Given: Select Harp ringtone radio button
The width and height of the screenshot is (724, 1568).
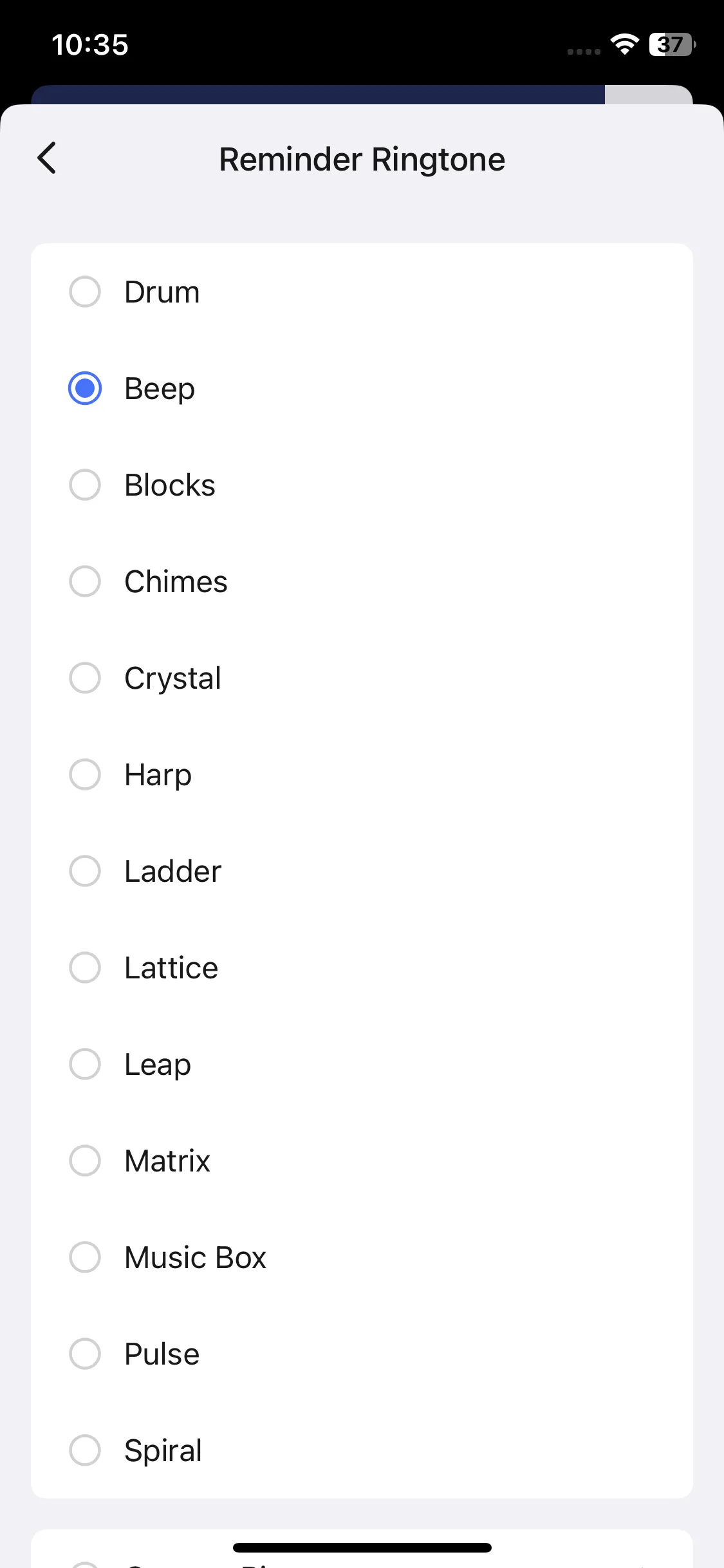Looking at the screenshot, I should point(85,774).
